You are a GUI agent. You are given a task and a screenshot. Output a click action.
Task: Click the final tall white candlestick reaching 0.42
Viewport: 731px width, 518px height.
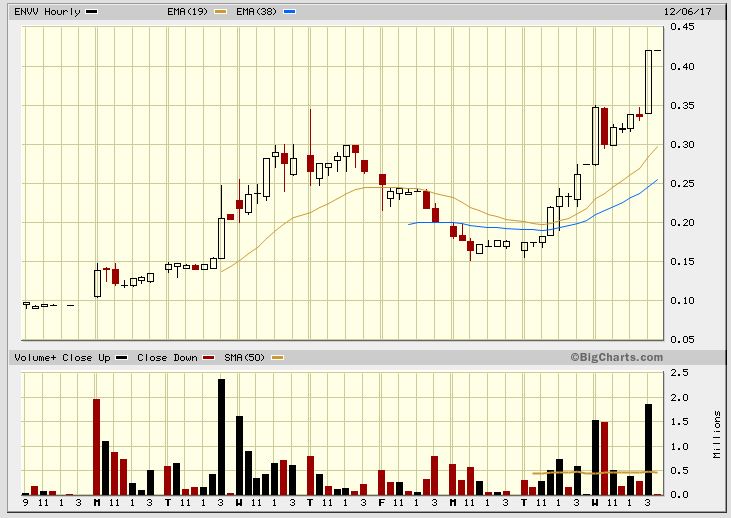(x=648, y=82)
